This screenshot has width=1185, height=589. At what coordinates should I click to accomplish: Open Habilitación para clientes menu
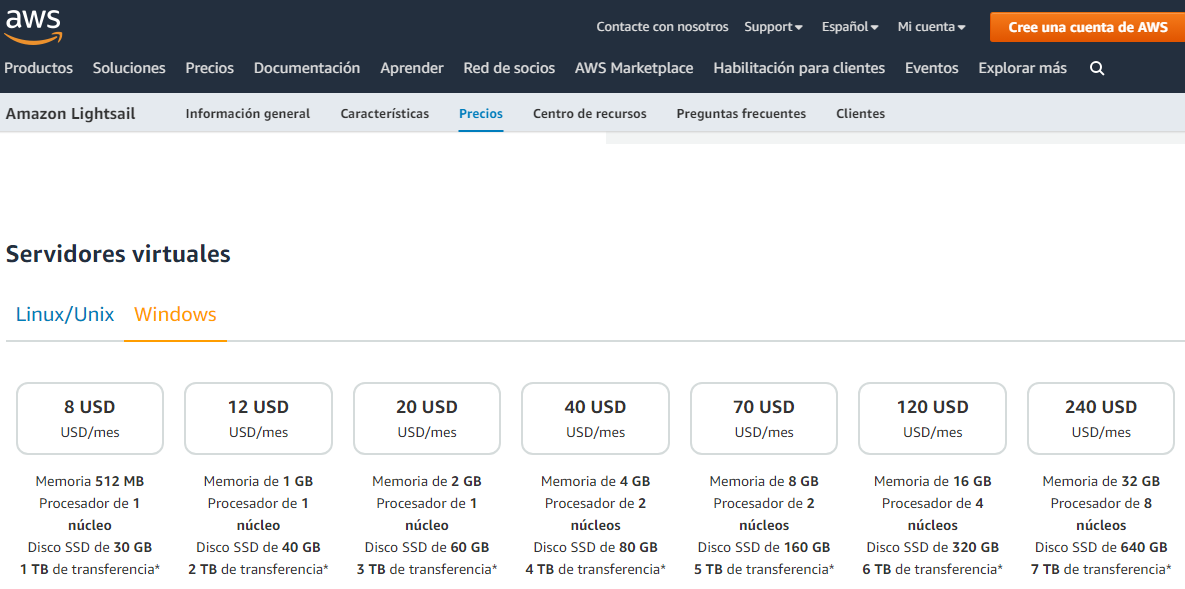[x=799, y=68]
